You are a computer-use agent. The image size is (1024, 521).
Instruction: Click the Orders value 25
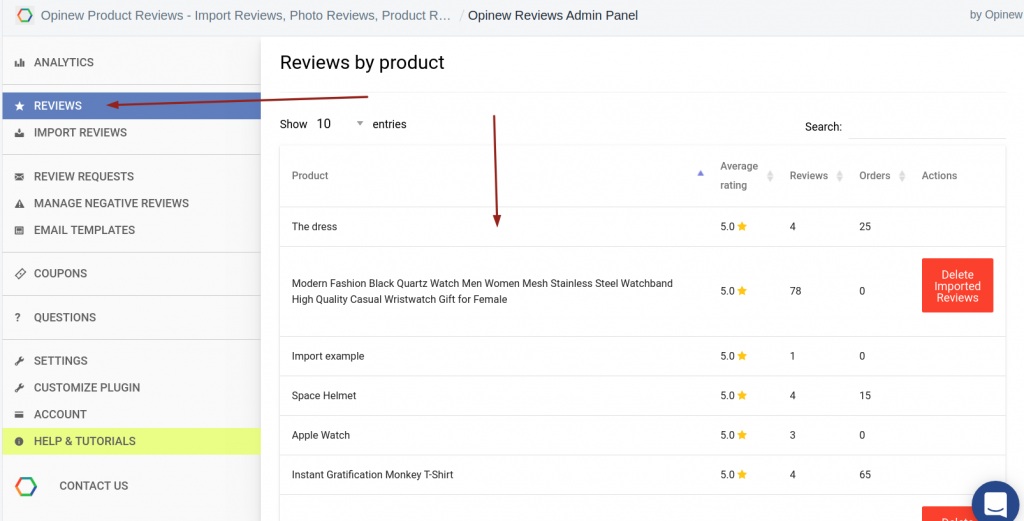coord(865,227)
